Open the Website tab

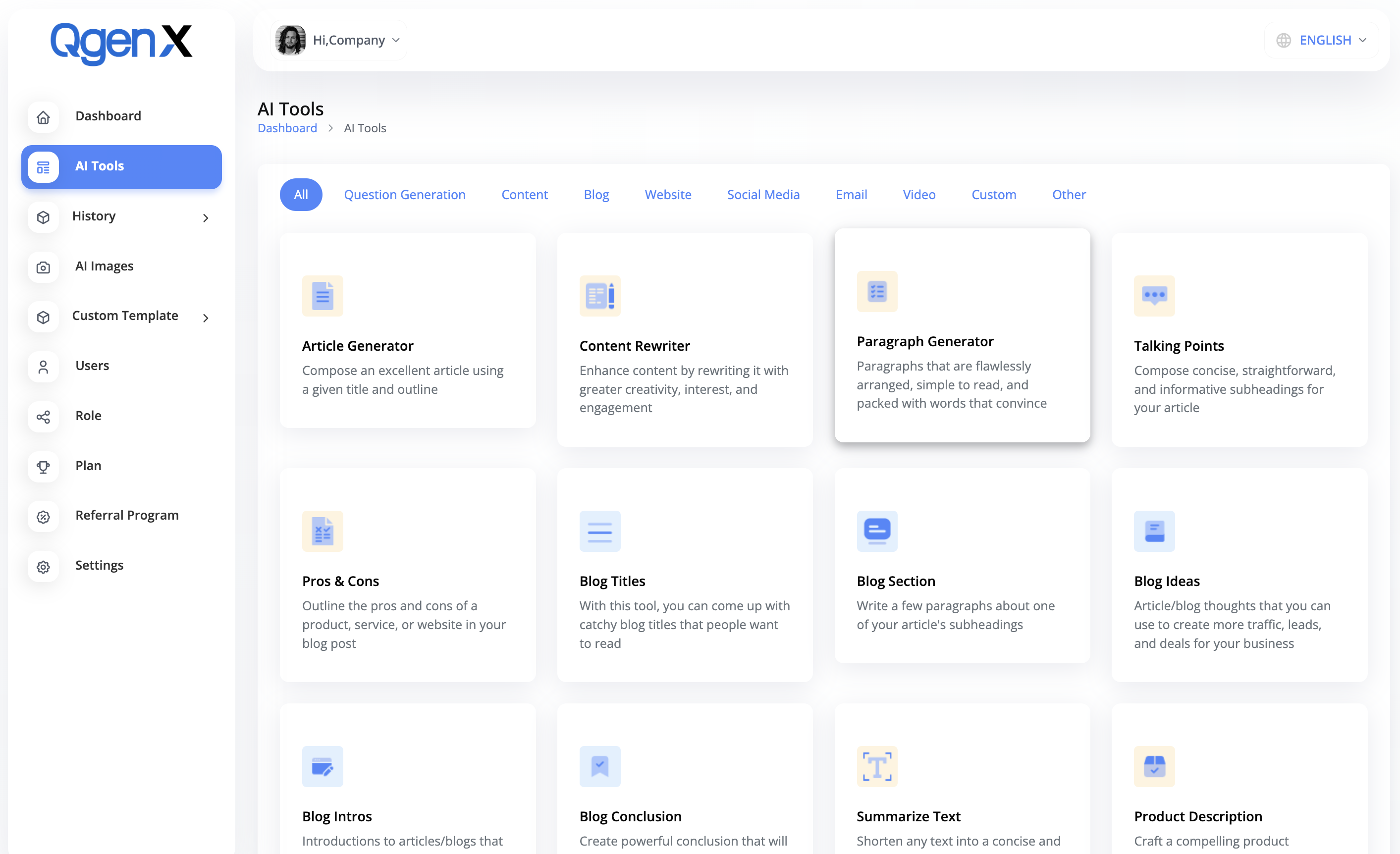668,194
